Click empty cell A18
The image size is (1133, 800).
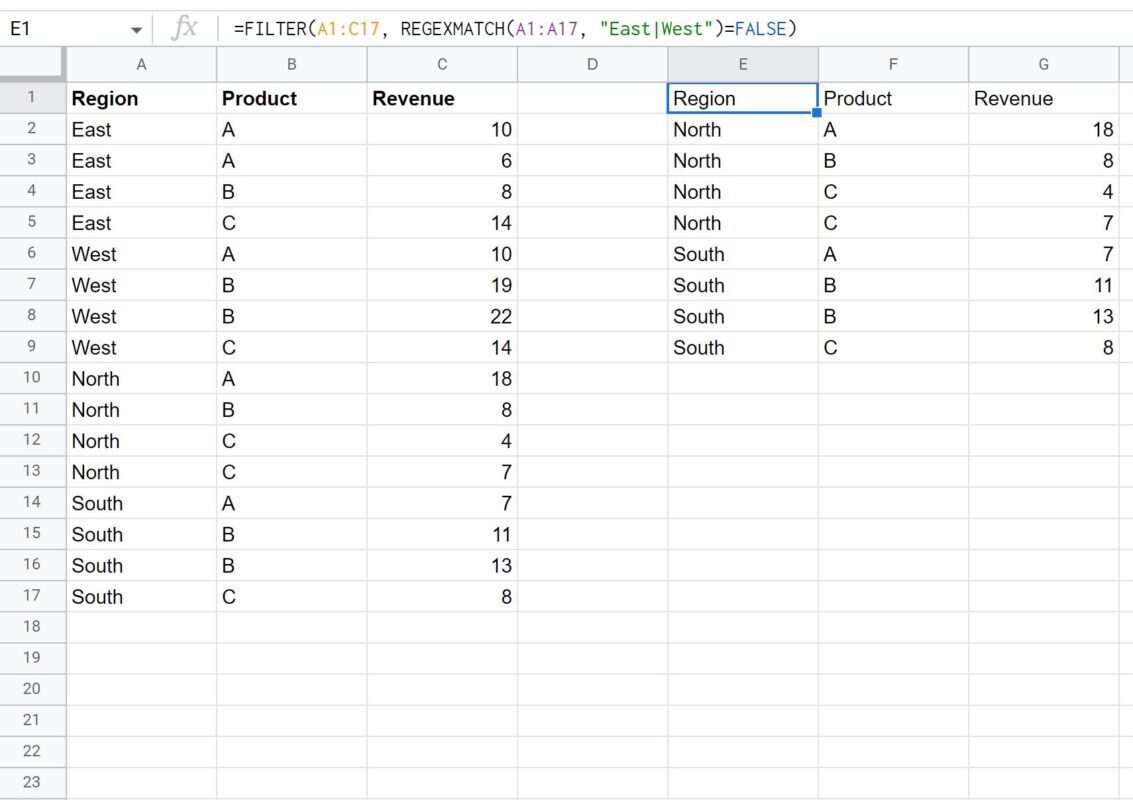[x=142, y=627]
